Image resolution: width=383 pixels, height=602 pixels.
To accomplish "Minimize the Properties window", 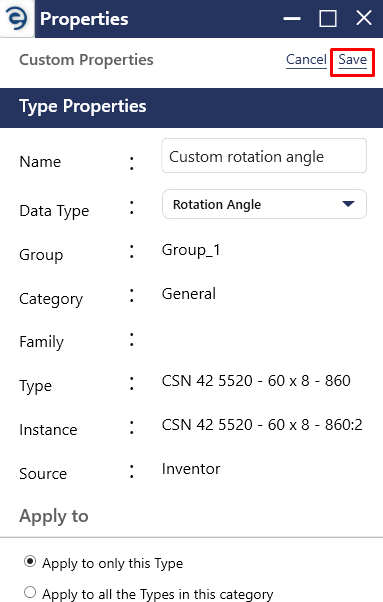I will [292, 18].
